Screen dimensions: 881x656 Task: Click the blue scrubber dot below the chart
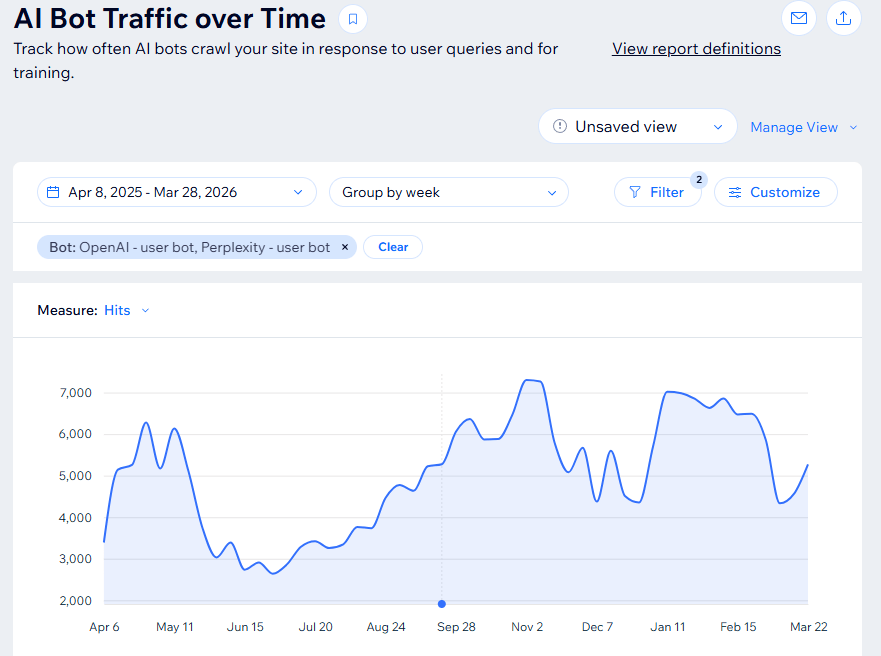(x=441, y=603)
